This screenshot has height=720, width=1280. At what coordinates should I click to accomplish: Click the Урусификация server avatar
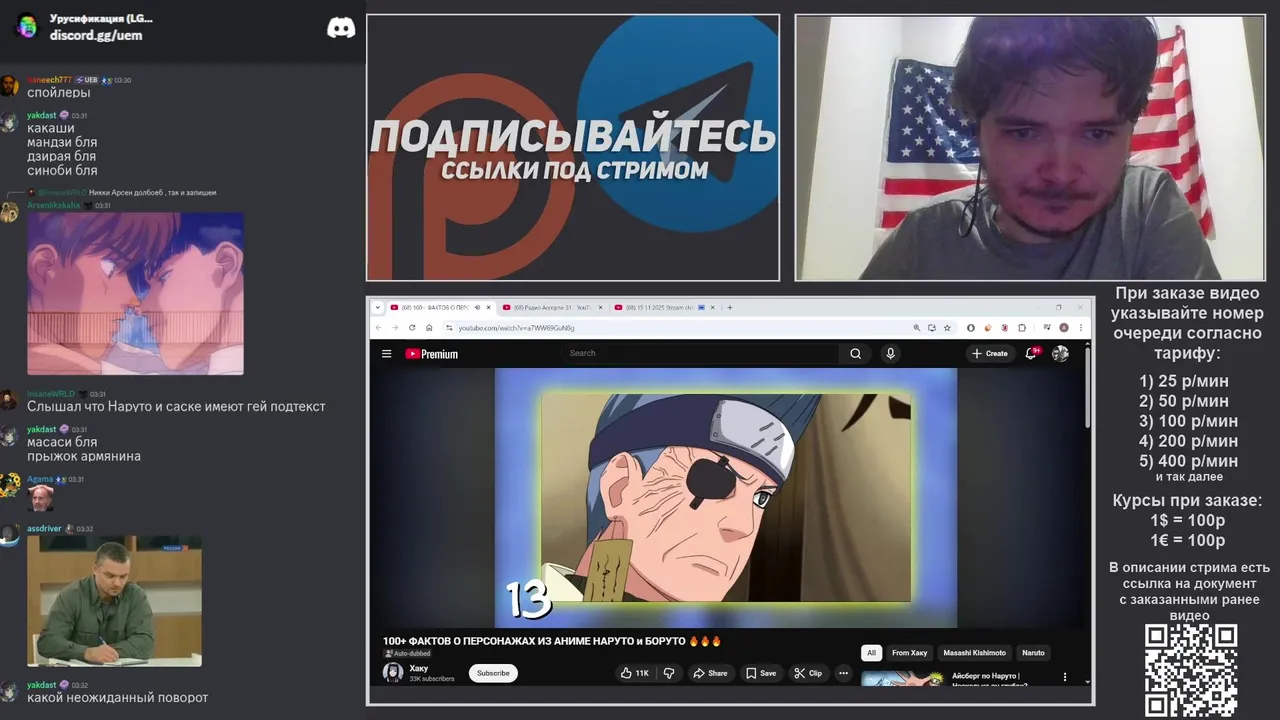(27, 27)
